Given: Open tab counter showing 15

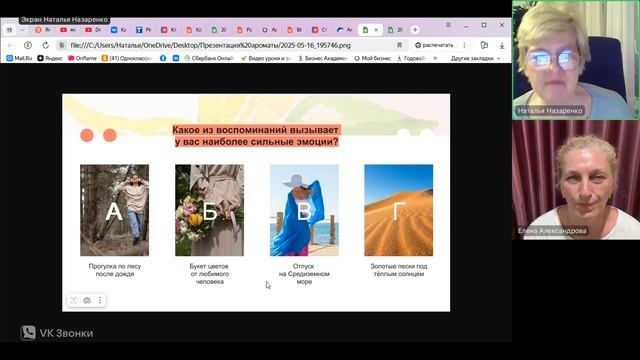Looking at the screenshot, I should pyautogui.click(x=9, y=30).
